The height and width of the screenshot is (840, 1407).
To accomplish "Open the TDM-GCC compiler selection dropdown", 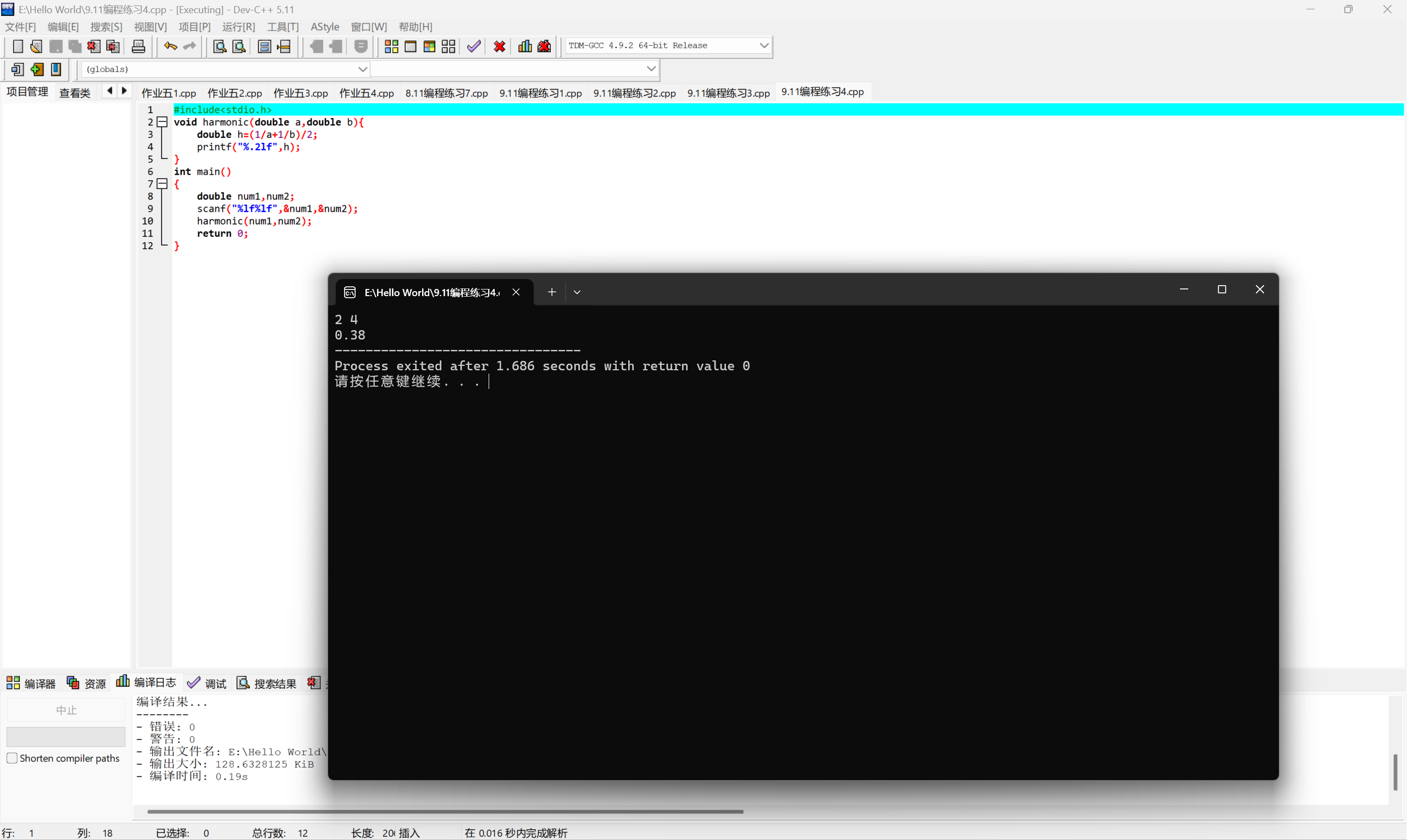I will point(763,45).
